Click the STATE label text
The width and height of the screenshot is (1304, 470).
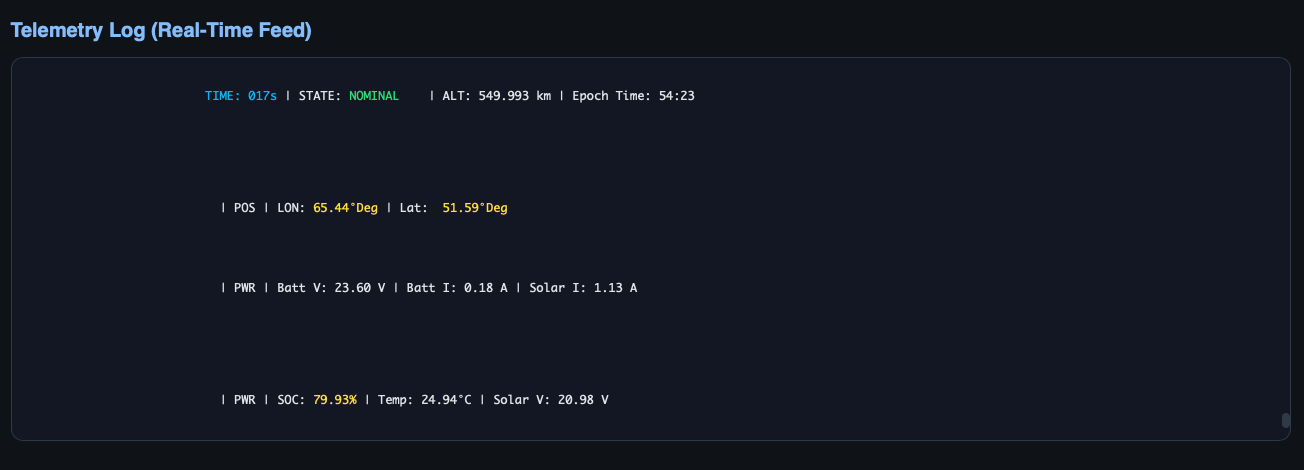[320, 96]
